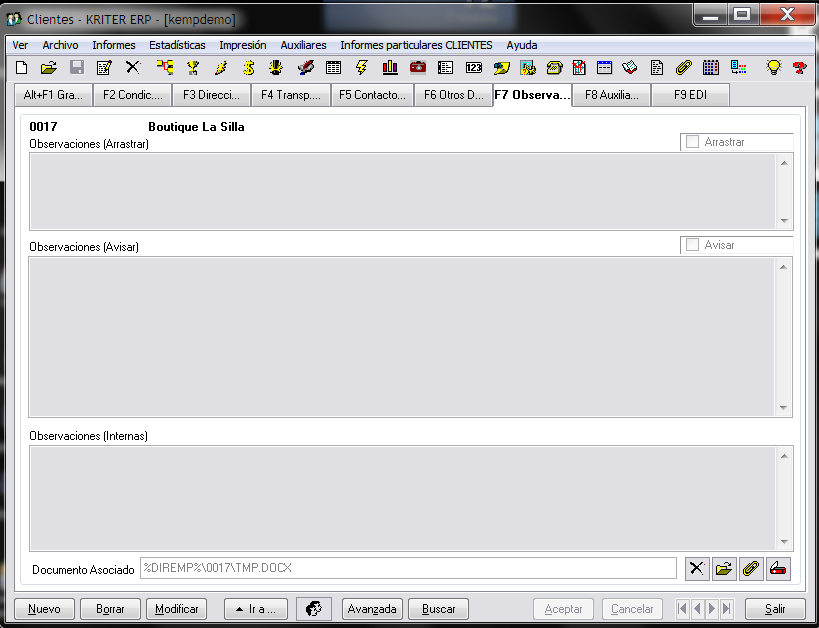Click the red eraser button next to paperclip
The width and height of the screenshot is (819, 628).
point(778,568)
